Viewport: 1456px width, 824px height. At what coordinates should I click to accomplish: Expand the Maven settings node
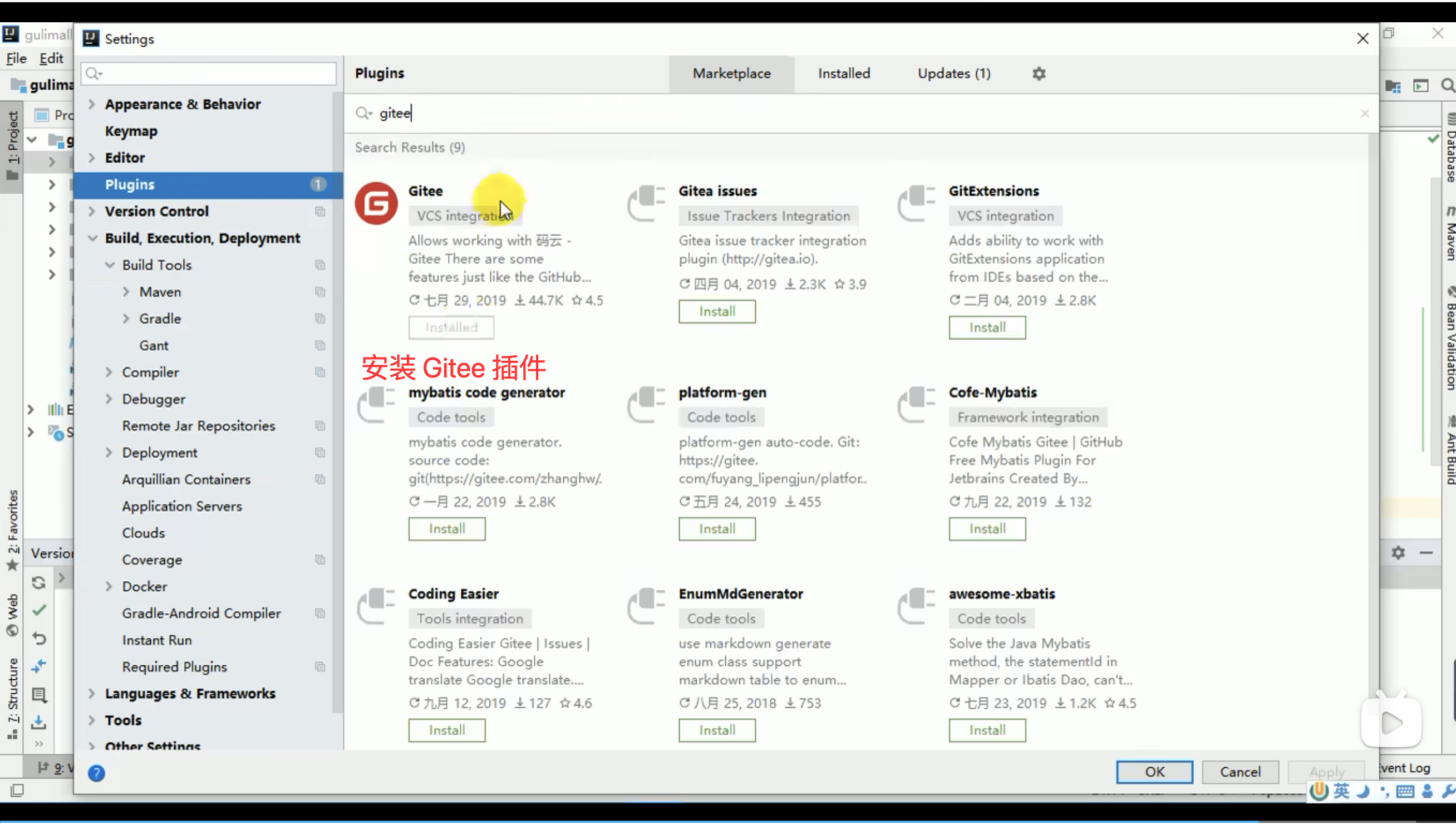pyautogui.click(x=126, y=292)
